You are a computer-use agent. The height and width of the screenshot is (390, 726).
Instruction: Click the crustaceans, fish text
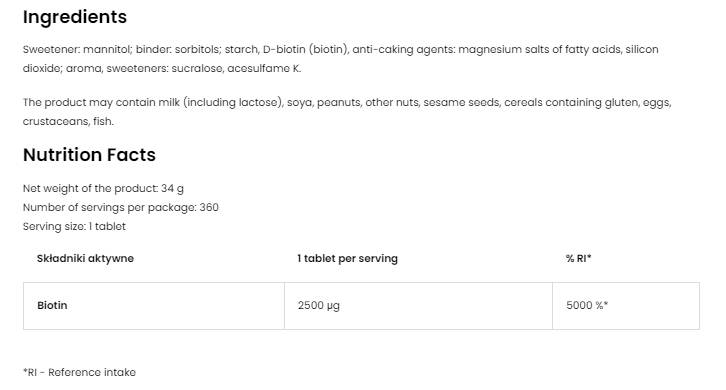[x=68, y=121]
